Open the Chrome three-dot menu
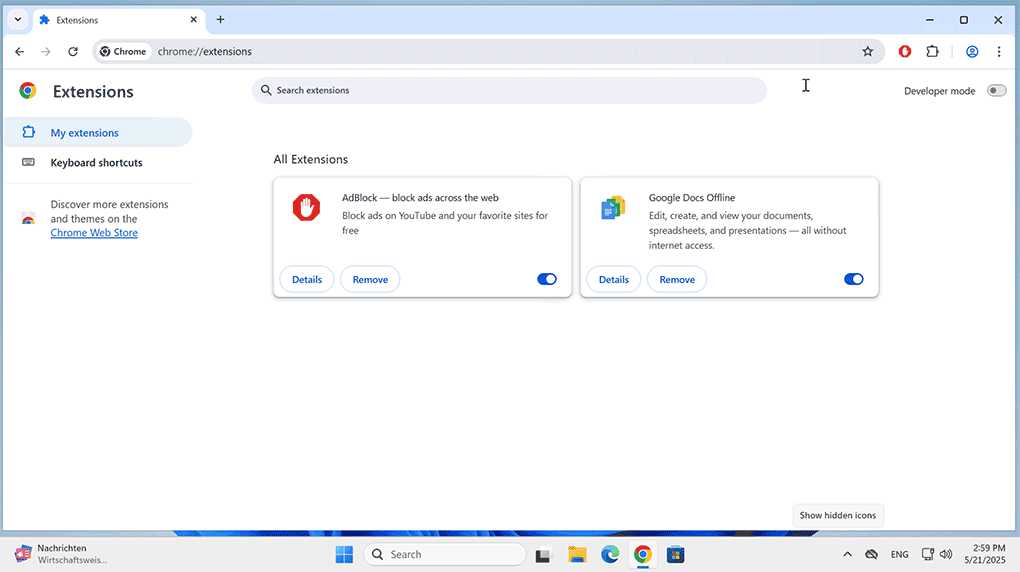The height and width of the screenshot is (572, 1020). (999, 51)
